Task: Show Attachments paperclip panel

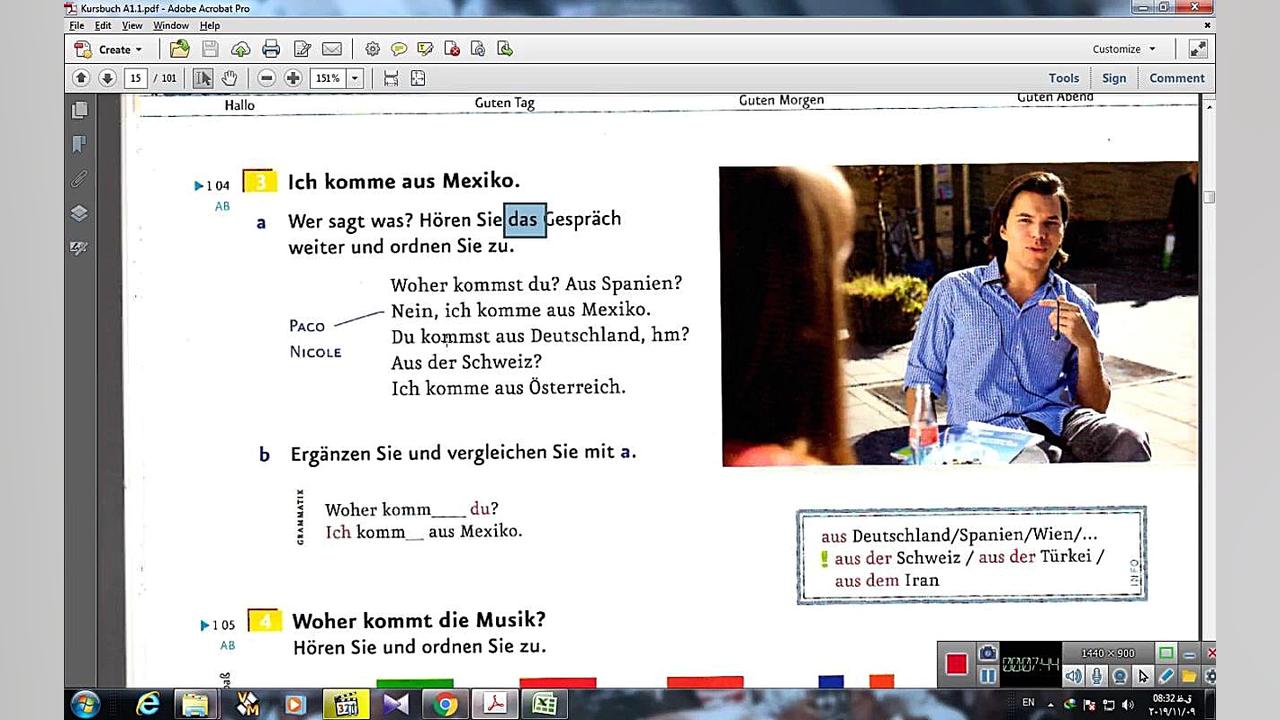Action: tap(80, 179)
